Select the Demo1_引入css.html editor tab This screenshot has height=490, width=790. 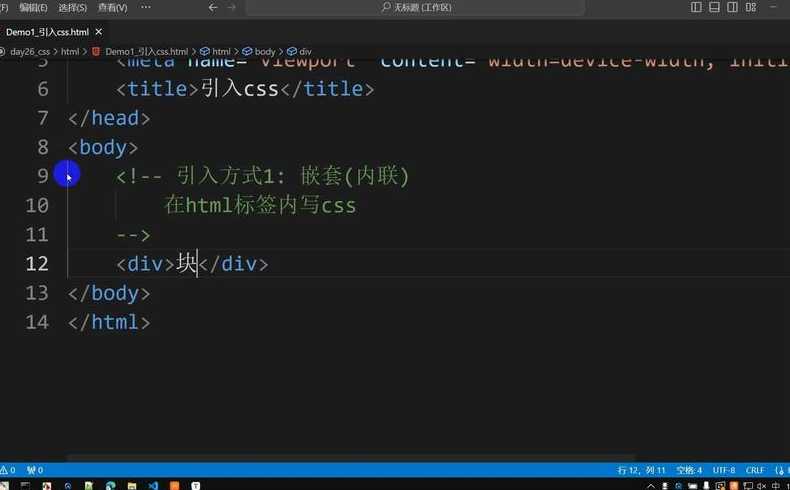tap(47, 32)
